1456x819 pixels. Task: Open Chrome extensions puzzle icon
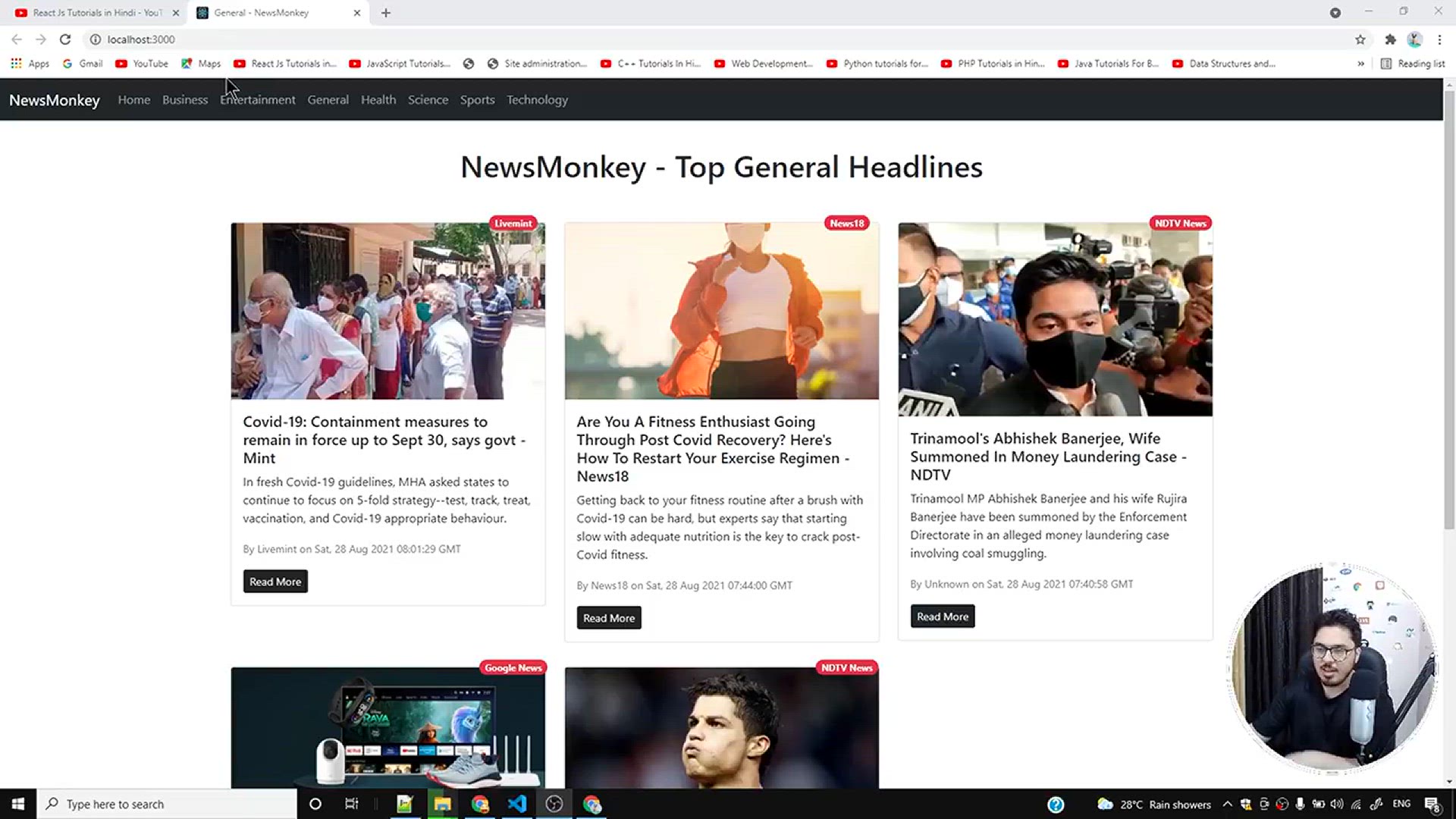[1390, 39]
